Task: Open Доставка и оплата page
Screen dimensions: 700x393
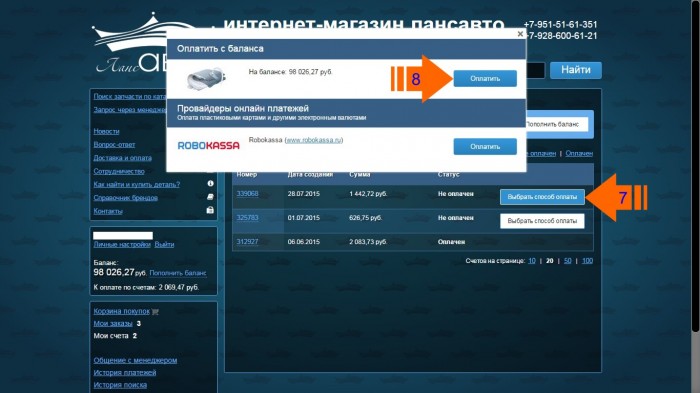Action: click(122, 158)
